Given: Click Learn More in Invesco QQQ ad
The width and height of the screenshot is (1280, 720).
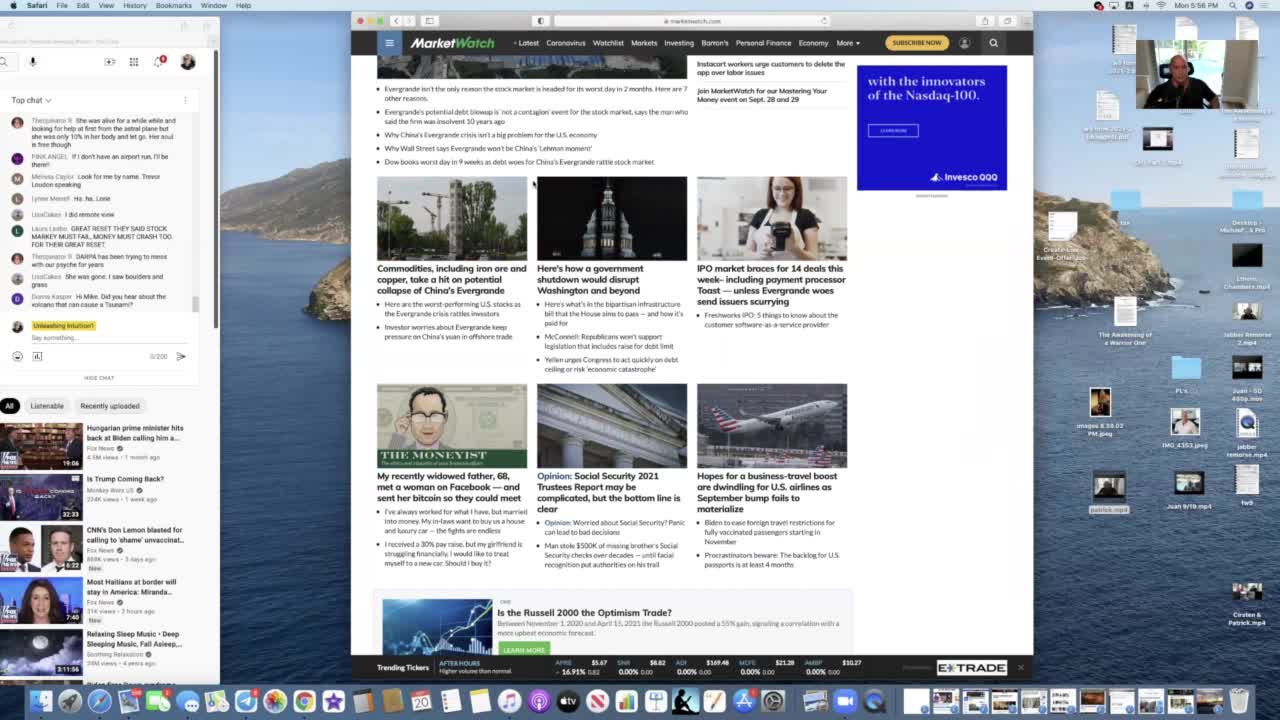Looking at the screenshot, I should pyautogui.click(x=893, y=130).
